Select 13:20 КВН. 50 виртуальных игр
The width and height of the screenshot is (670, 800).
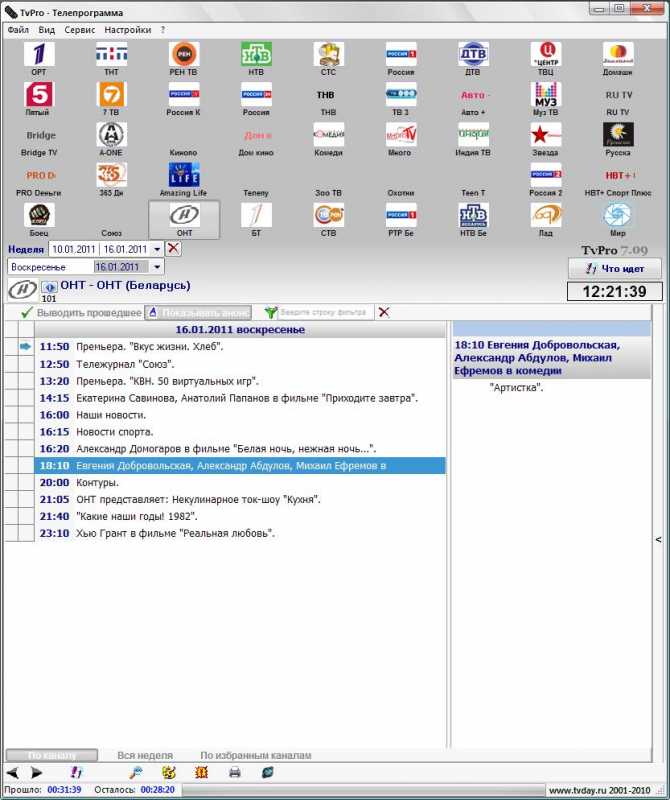[x=240, y=381]
